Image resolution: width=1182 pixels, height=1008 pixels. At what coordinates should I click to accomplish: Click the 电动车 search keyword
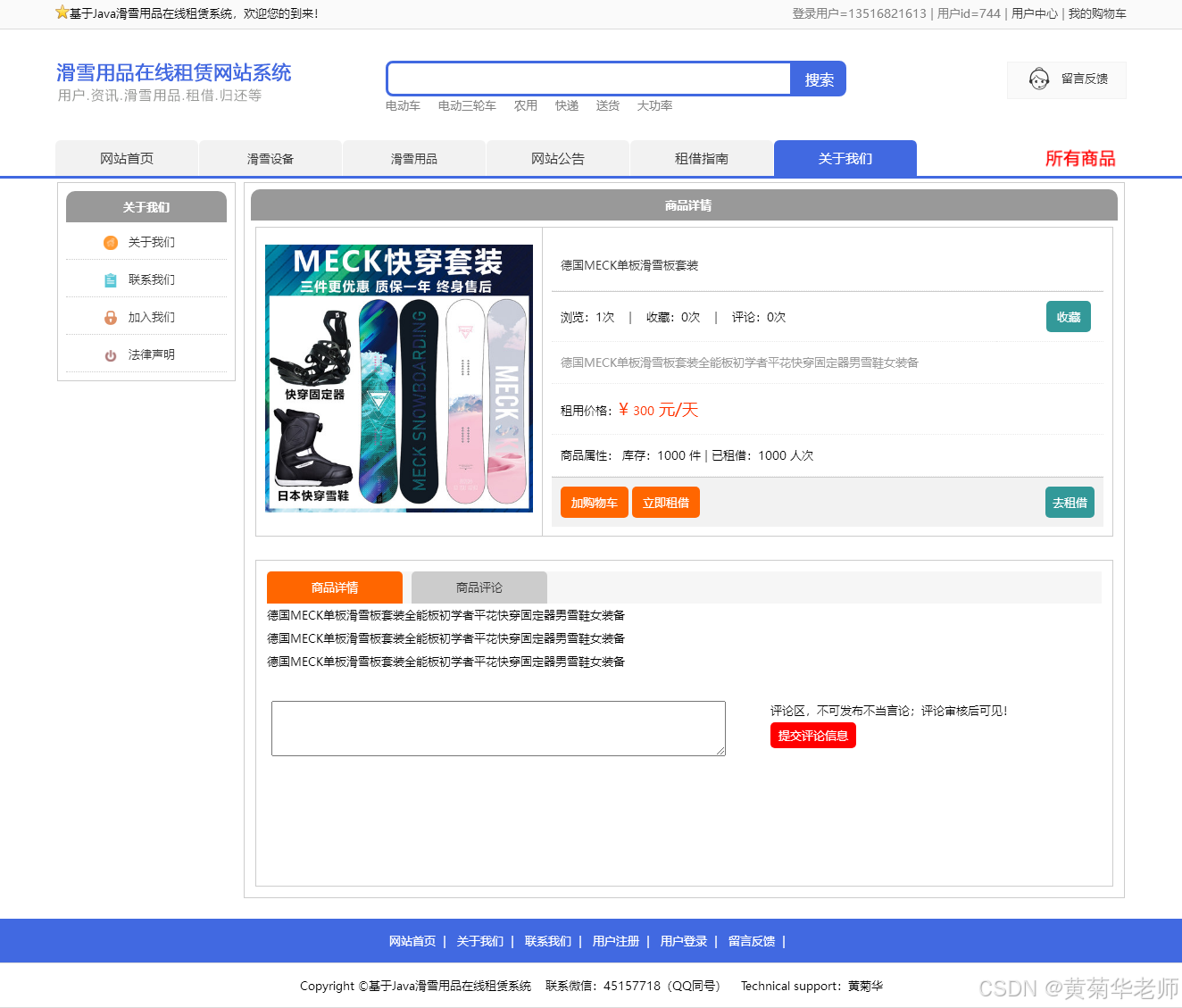[x=403, y=105]
